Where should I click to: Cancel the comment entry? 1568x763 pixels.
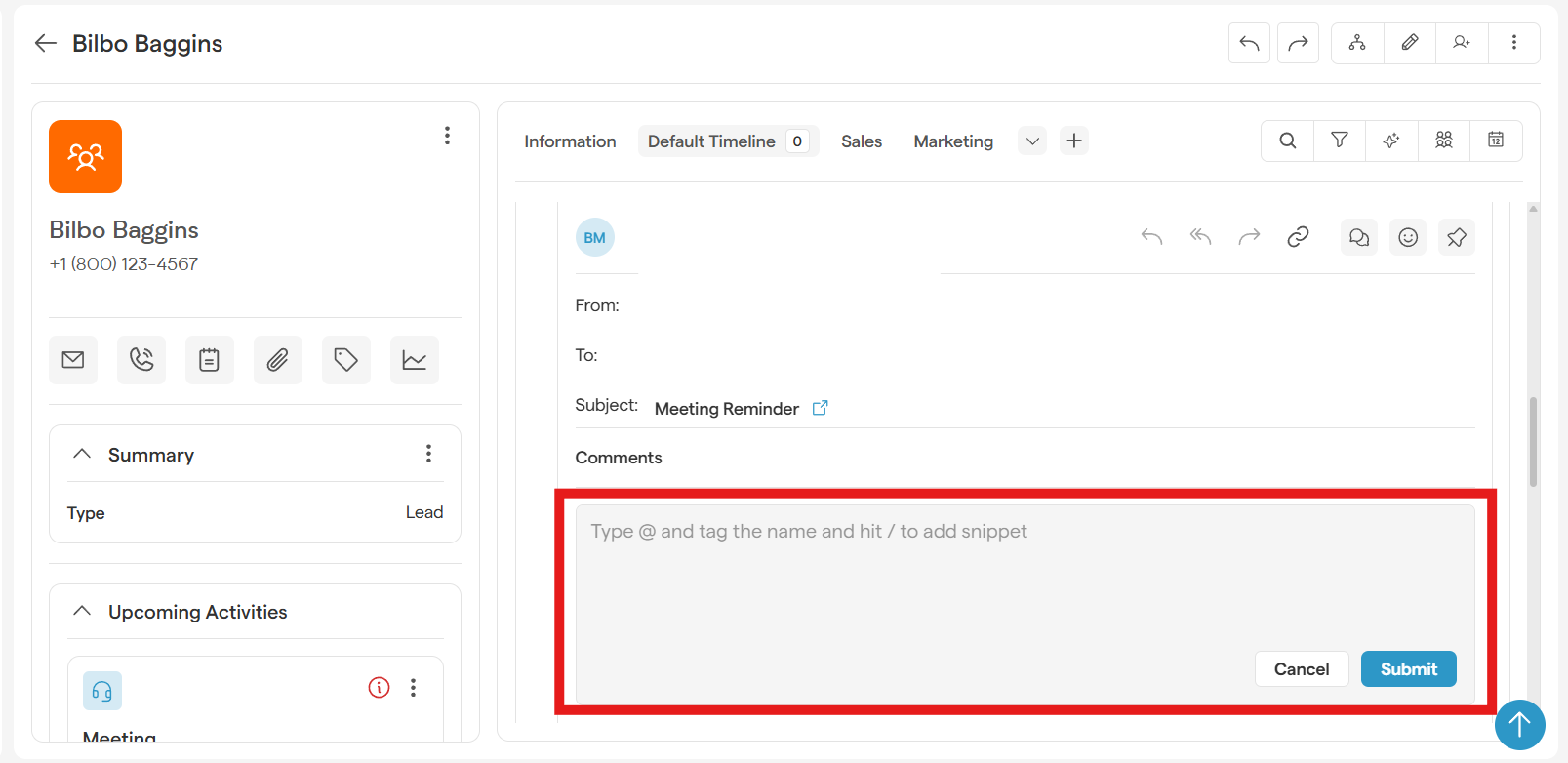click(1301, 669)
